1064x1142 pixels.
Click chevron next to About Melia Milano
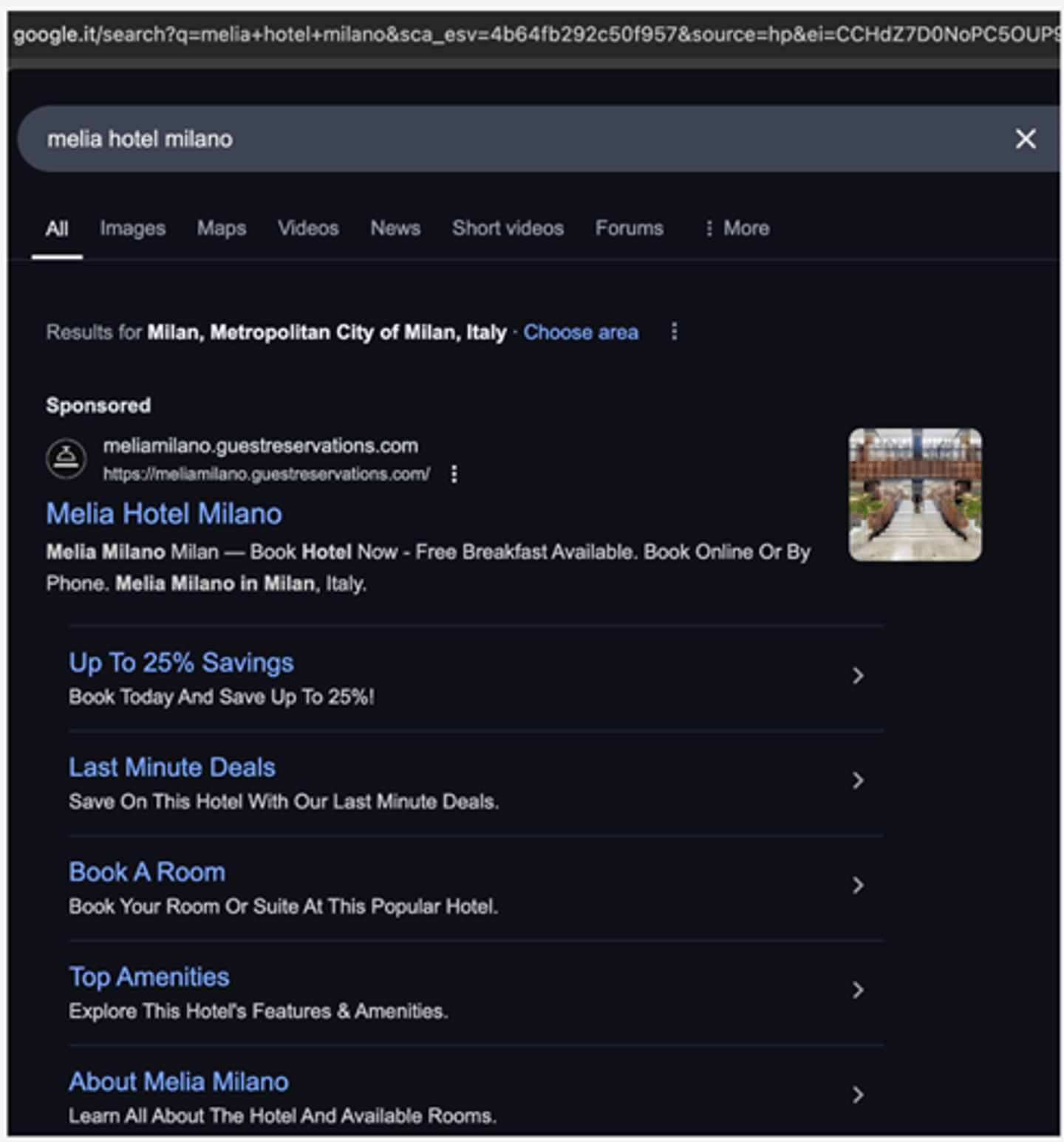[858, 1095]
